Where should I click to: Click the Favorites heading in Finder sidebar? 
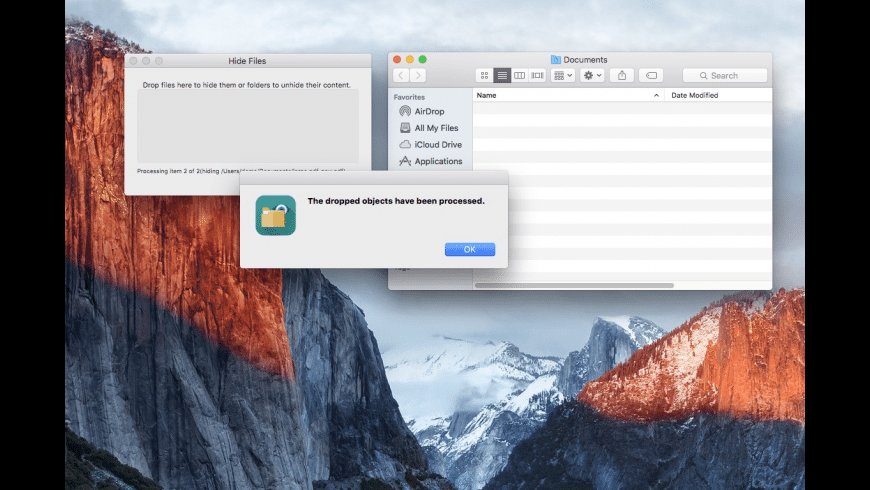pos(409,97)
